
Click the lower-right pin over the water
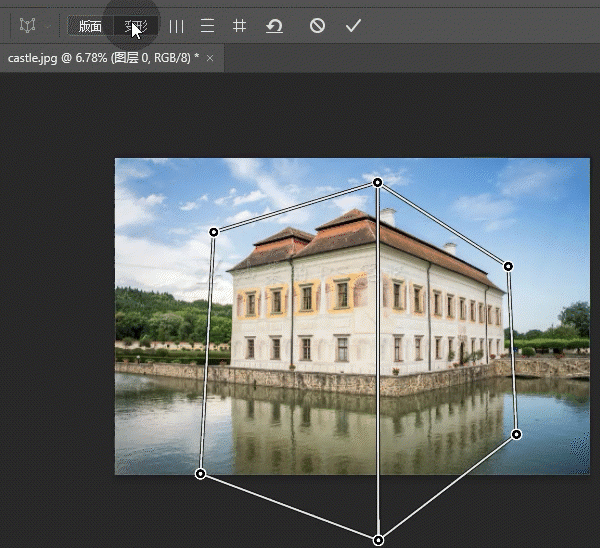(x=517, y=434)
